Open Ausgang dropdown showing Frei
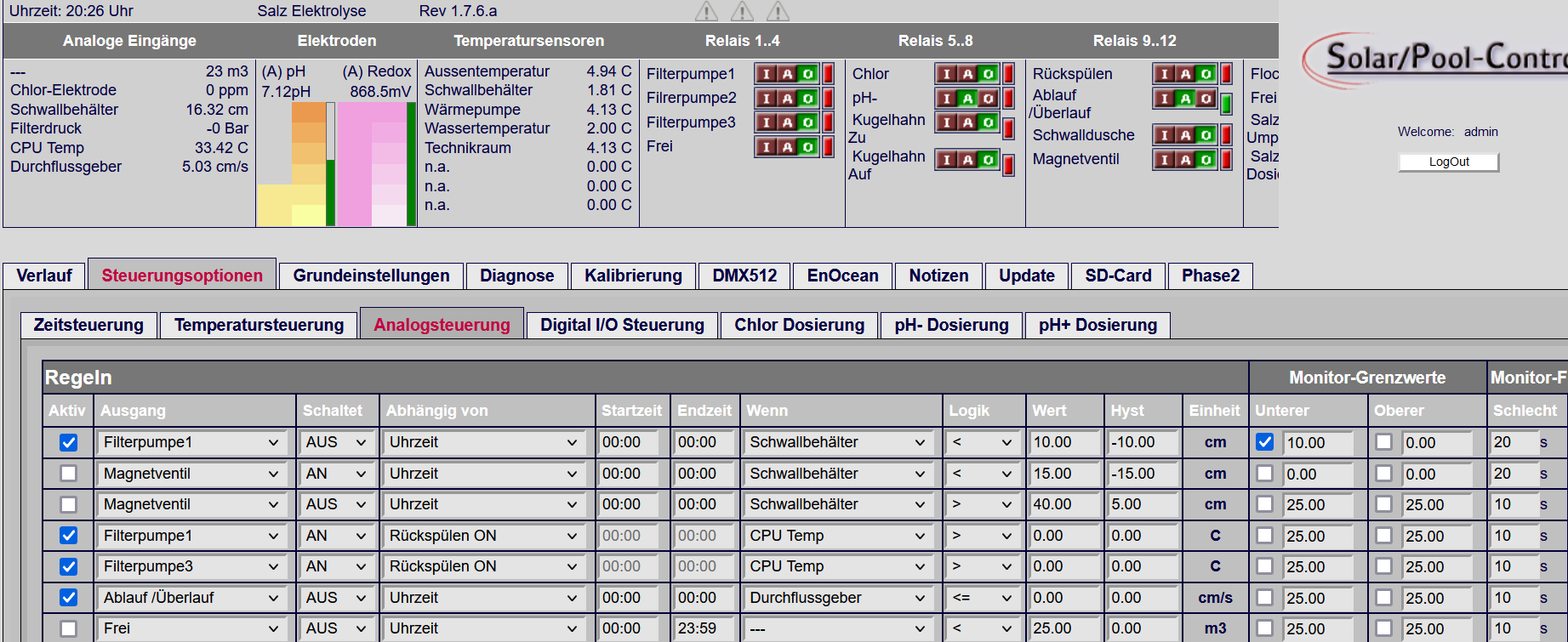The height and width of the screenshot is (642, 1568). point(191,628)
